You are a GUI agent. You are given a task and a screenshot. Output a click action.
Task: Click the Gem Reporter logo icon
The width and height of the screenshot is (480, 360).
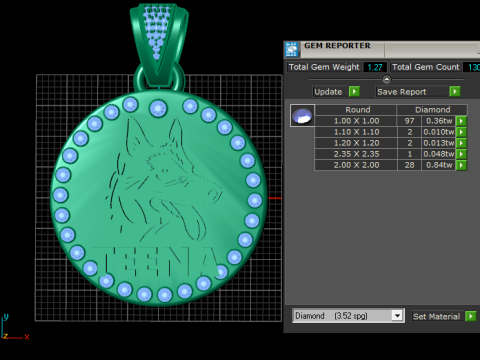pos(292,50)
